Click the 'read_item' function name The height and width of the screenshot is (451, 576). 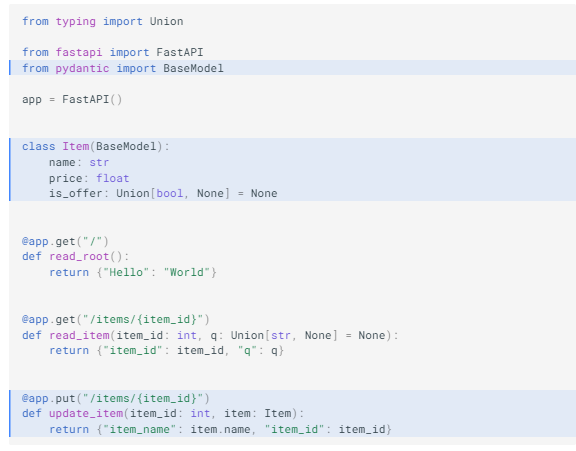tap(79, 335)
